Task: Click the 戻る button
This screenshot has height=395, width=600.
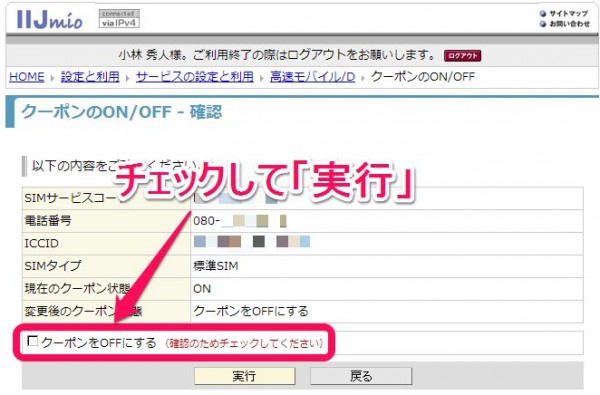Action: (x=361, y=376)
